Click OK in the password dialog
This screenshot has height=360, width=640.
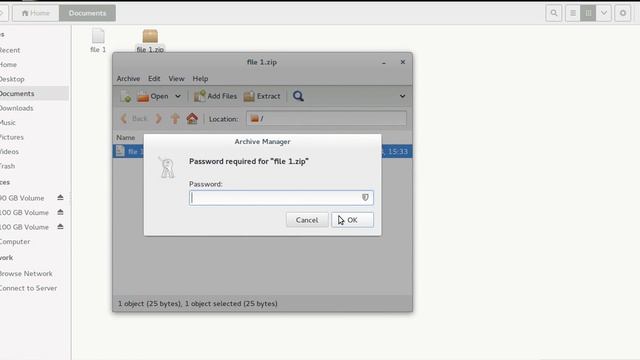pos(352,220)
